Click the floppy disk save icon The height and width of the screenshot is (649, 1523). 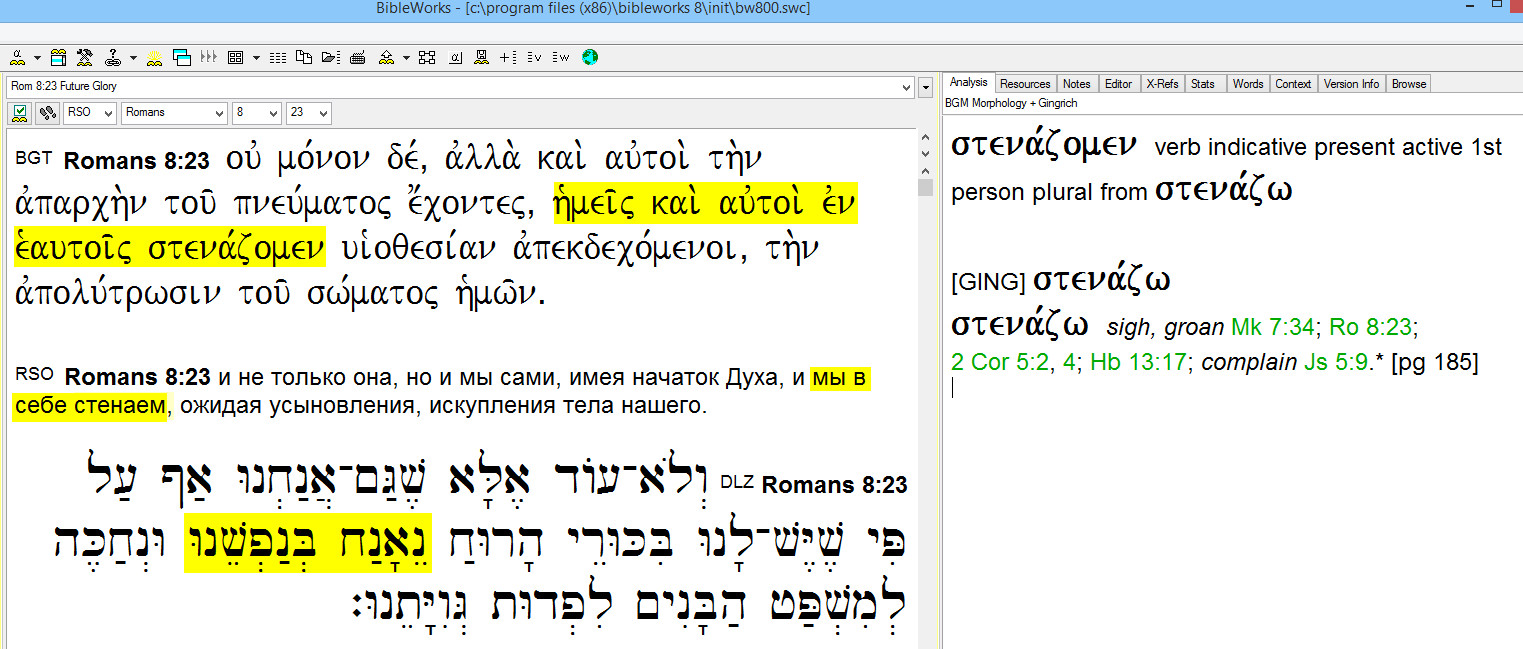click(481, 57)
